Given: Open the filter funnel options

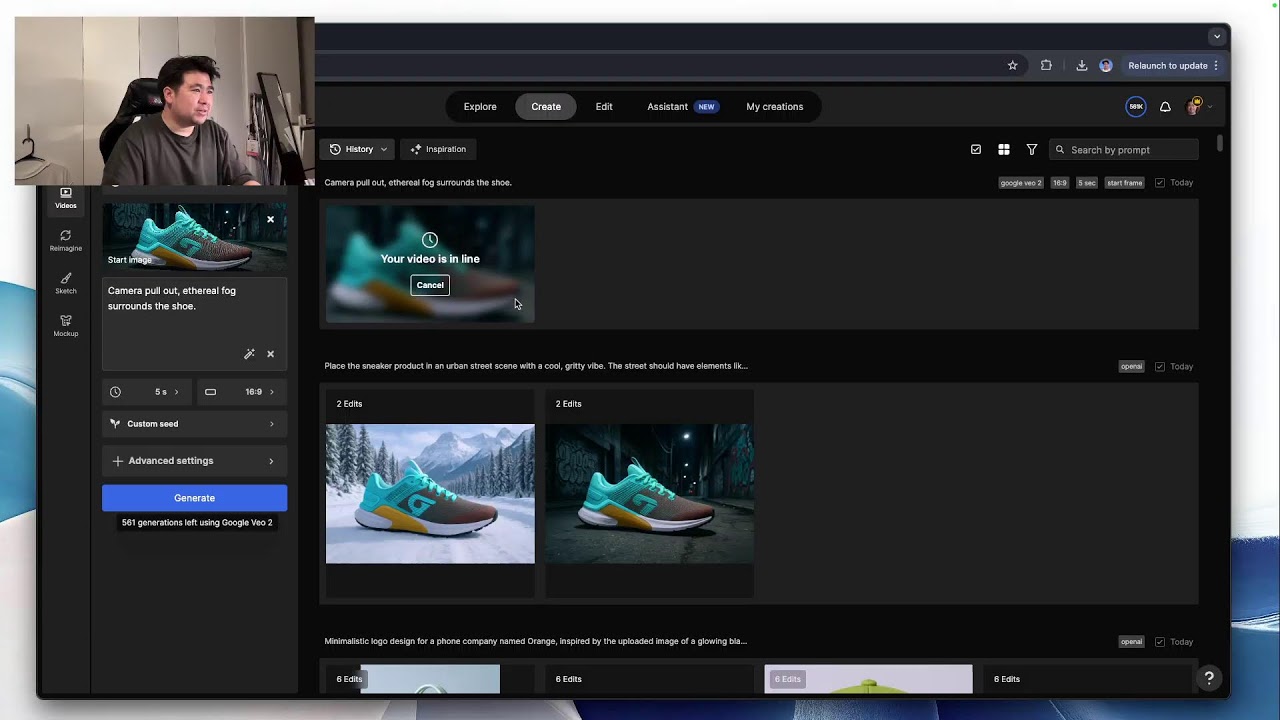Looking at the screenshot, I should (1032, 150).
